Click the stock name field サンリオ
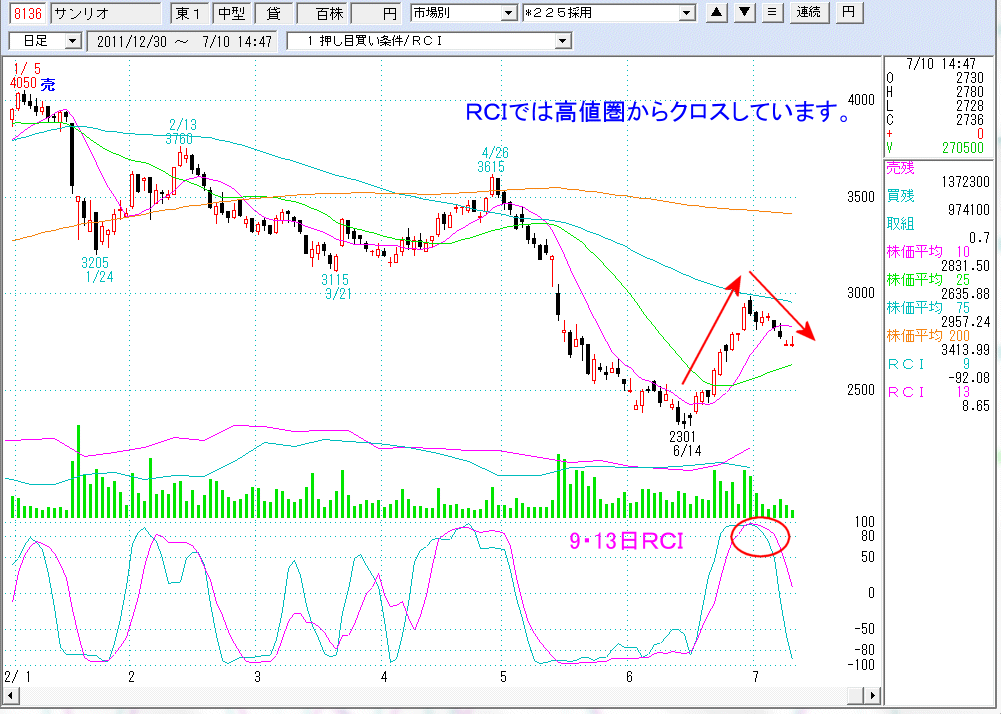The height and width of the screenshot is (714, 1001). tap(106, 13)
